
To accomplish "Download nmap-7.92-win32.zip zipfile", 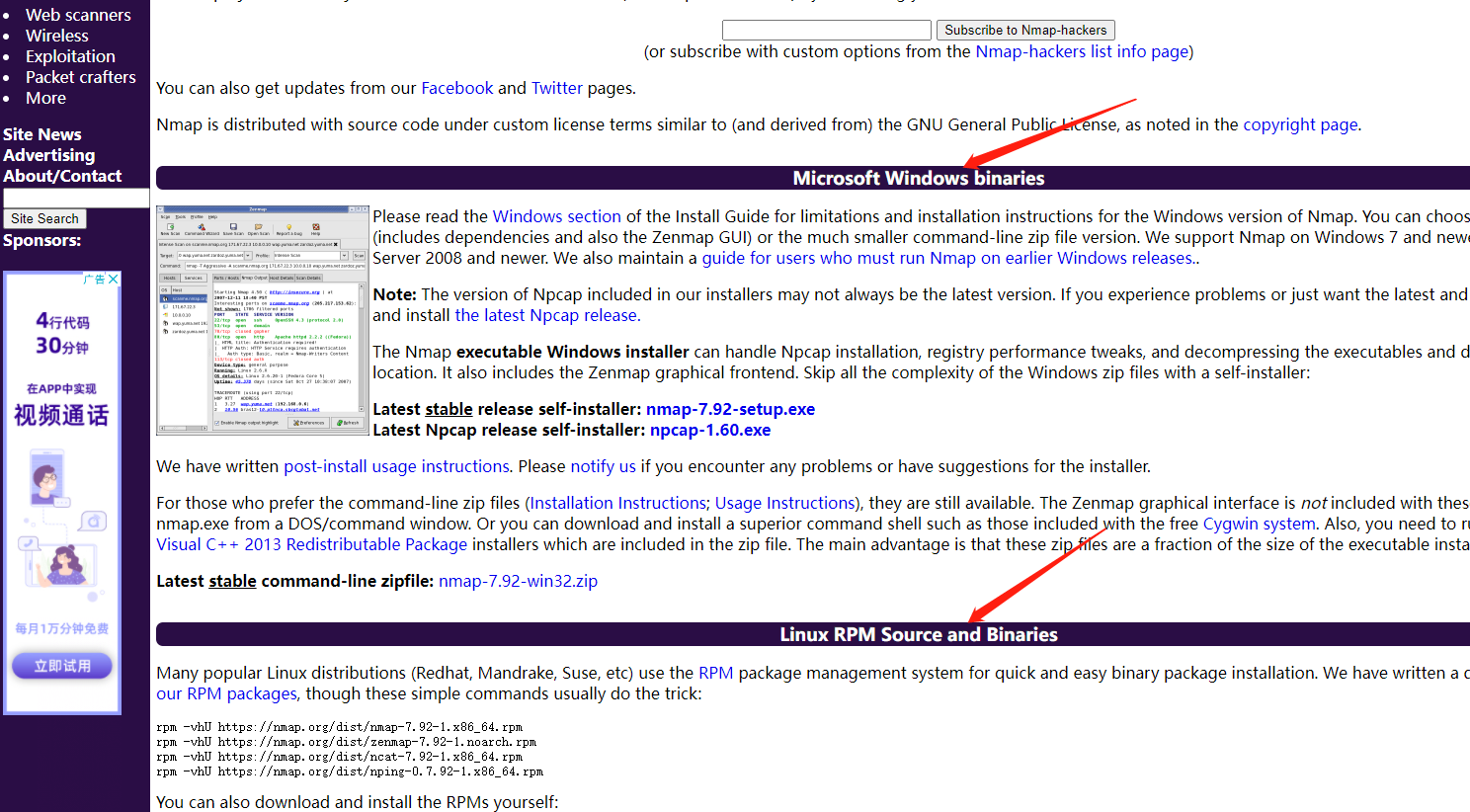I will click(519, 581).
